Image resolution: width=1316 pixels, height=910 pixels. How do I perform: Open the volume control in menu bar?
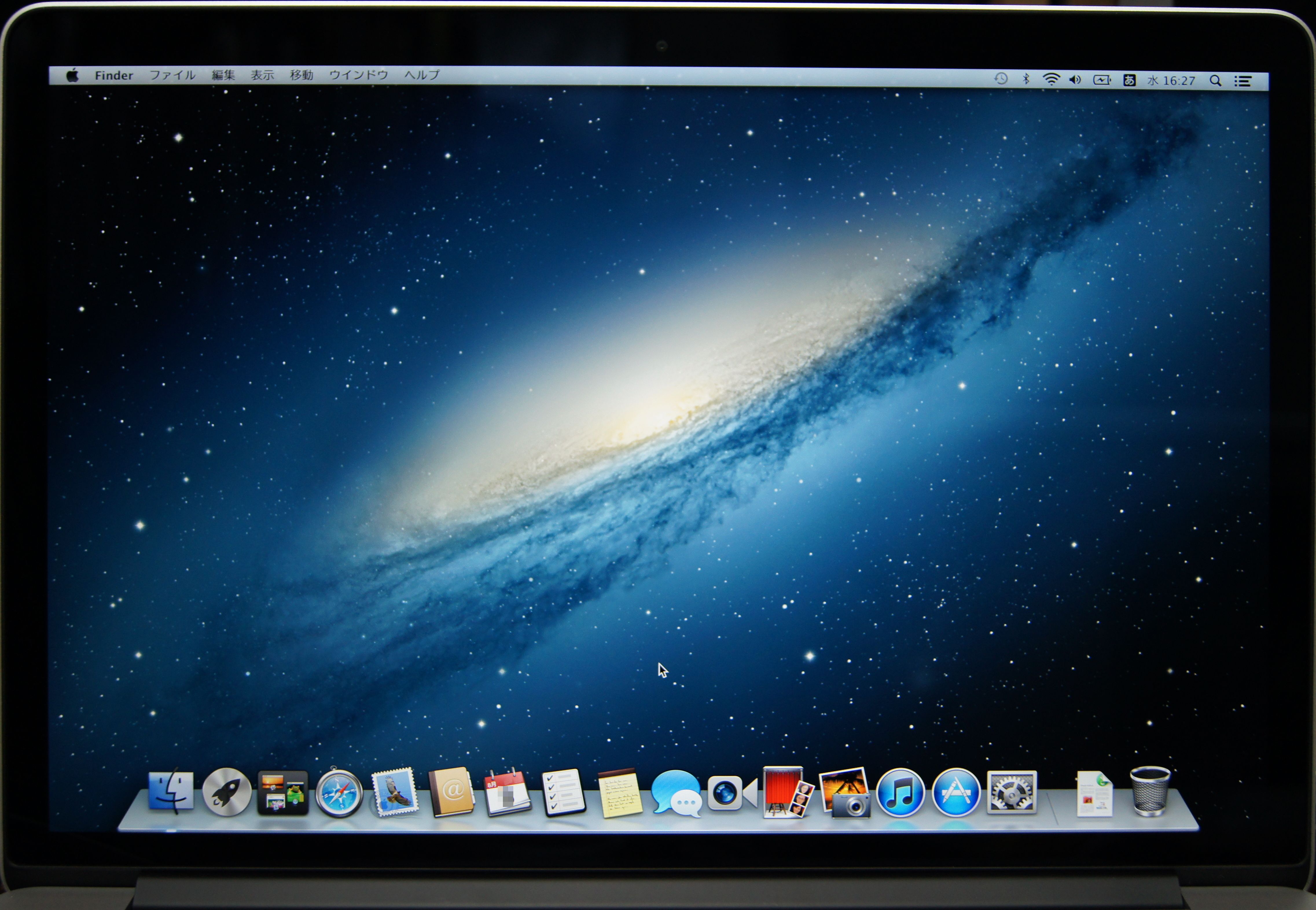coord(1076,80)
